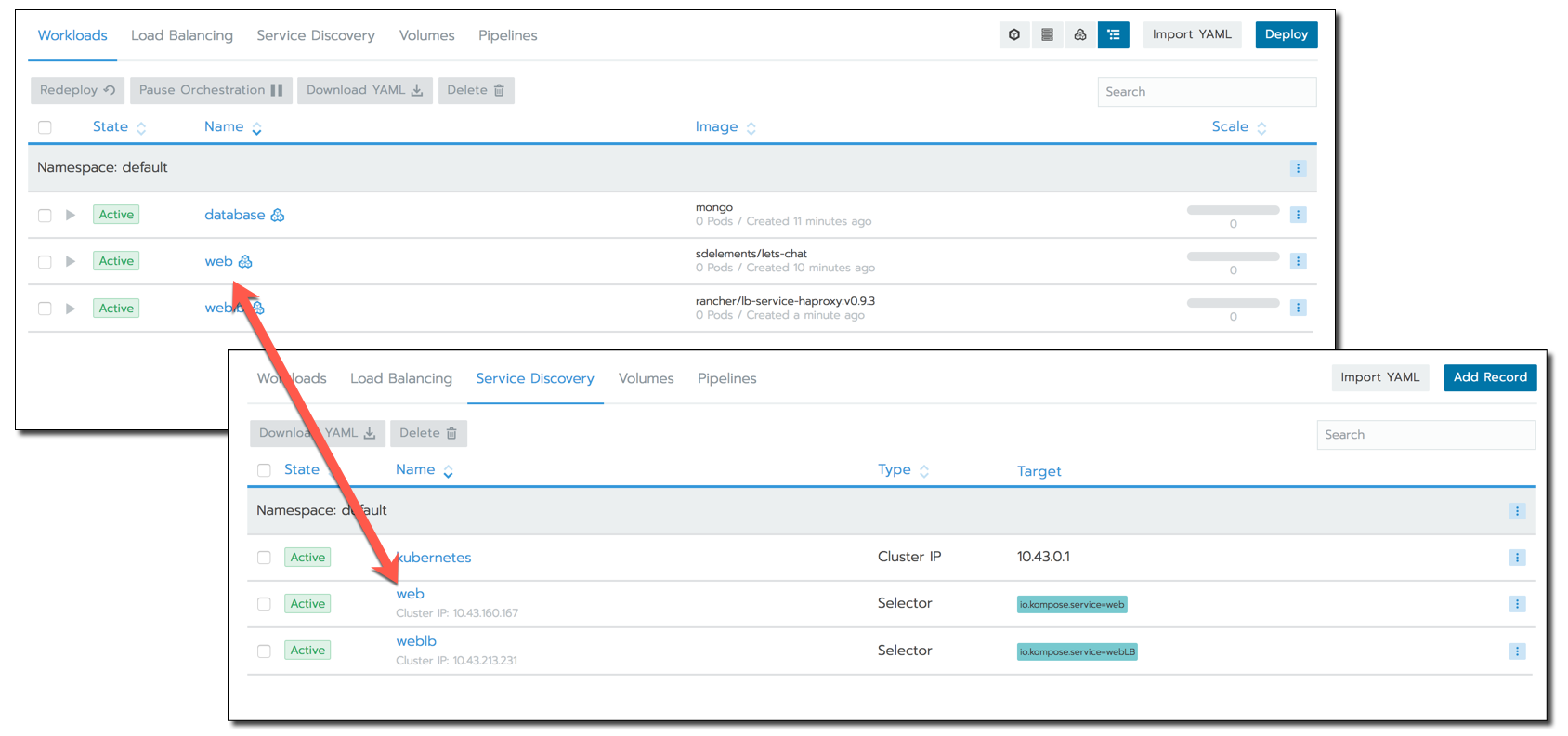
Task: Open Namespace default actions menu in Service Discovery
Action: point(1517,511)
